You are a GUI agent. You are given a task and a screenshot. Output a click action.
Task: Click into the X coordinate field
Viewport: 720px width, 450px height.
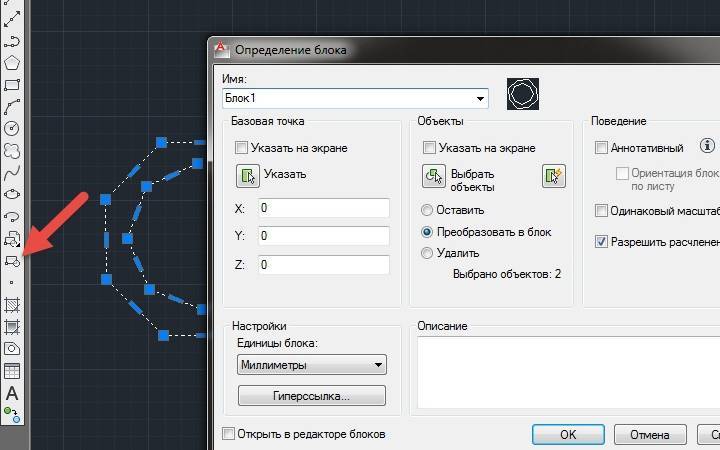pyautogui.click(x=324, y=208)
